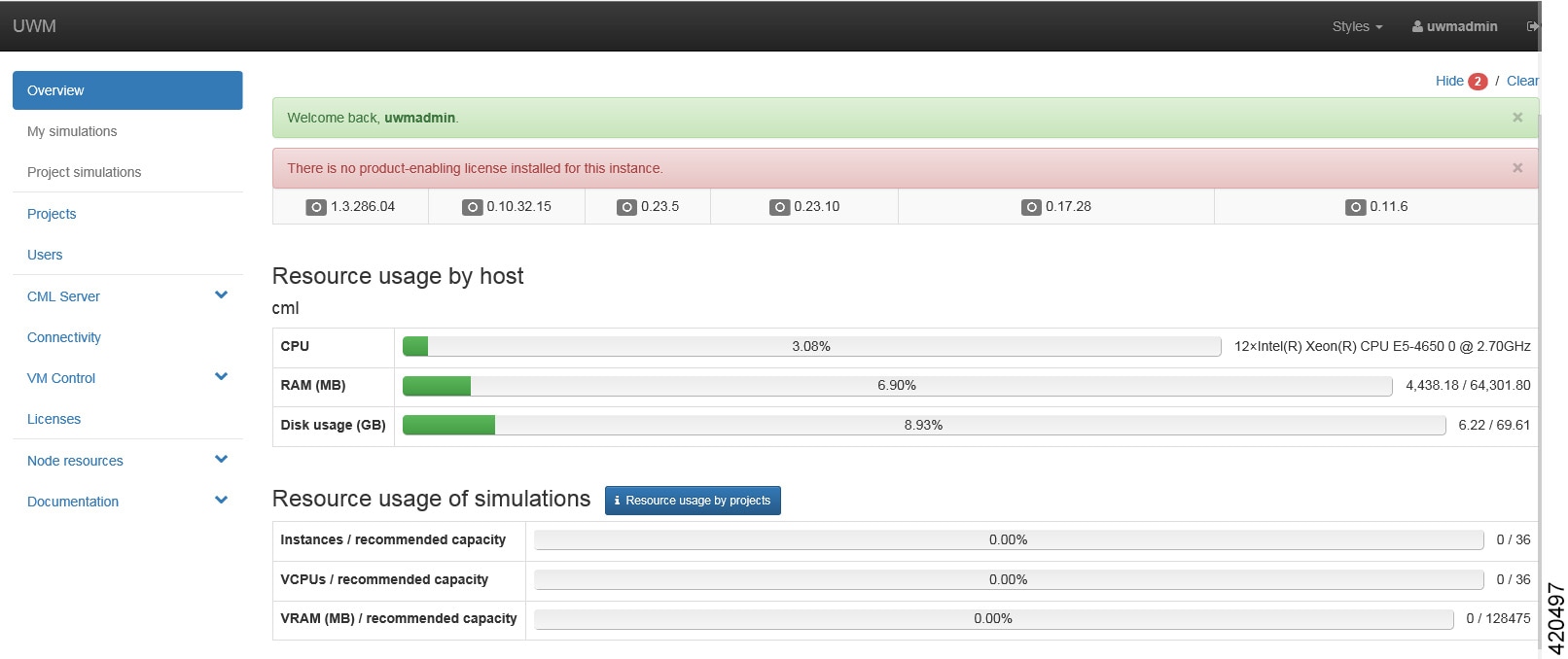
Task: Dismiss the Welcome back notification
Action: pyautogui.click(x=1516, y=118)
